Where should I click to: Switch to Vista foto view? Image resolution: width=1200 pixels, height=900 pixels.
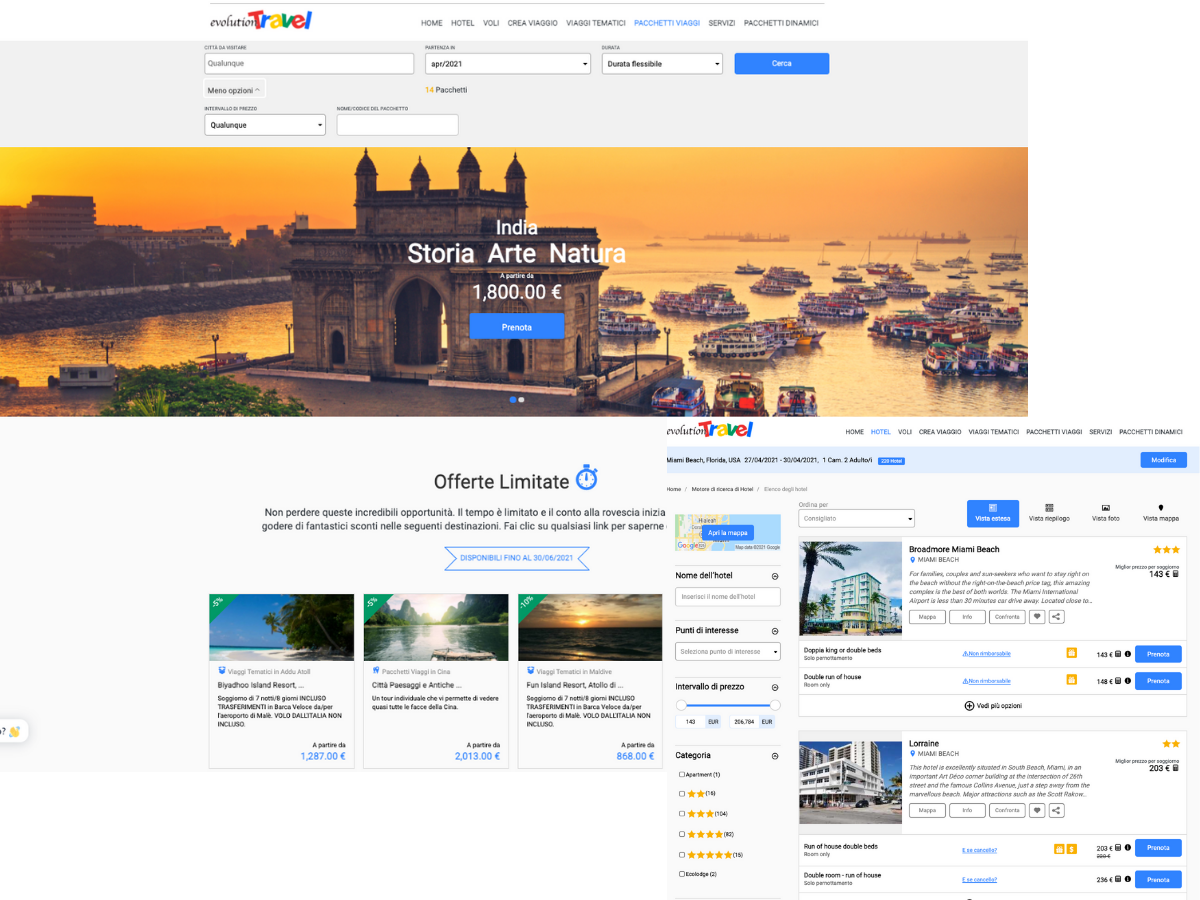coord(1106,513)
